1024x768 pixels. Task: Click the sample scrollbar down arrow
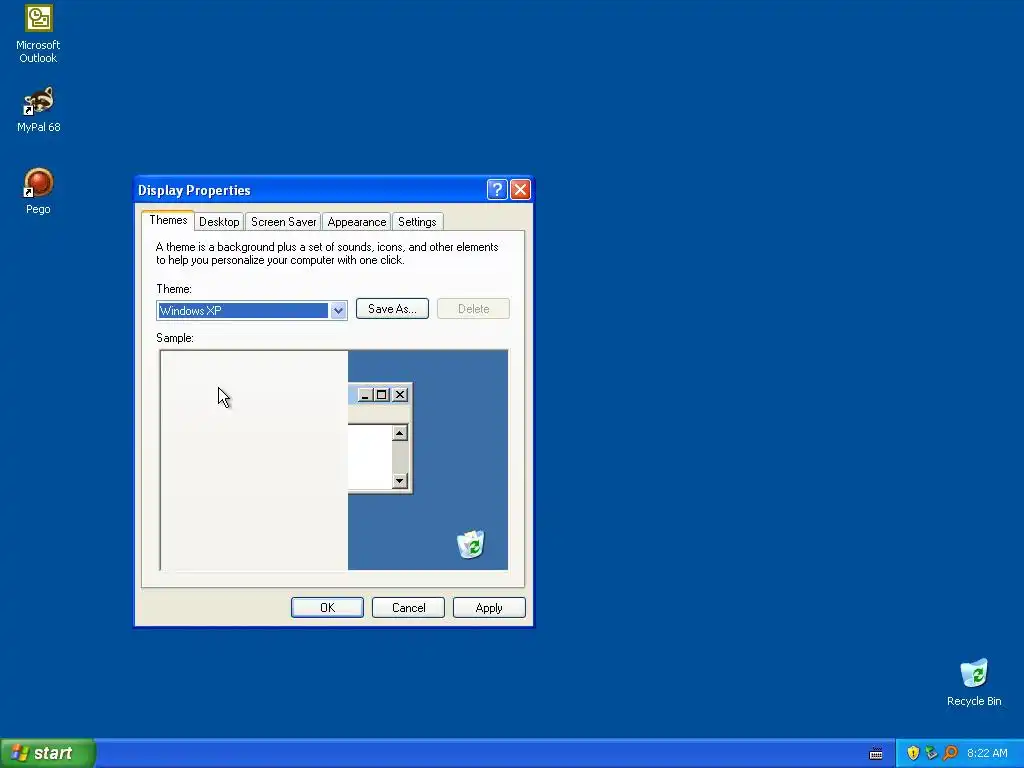[x=400, y=481]
